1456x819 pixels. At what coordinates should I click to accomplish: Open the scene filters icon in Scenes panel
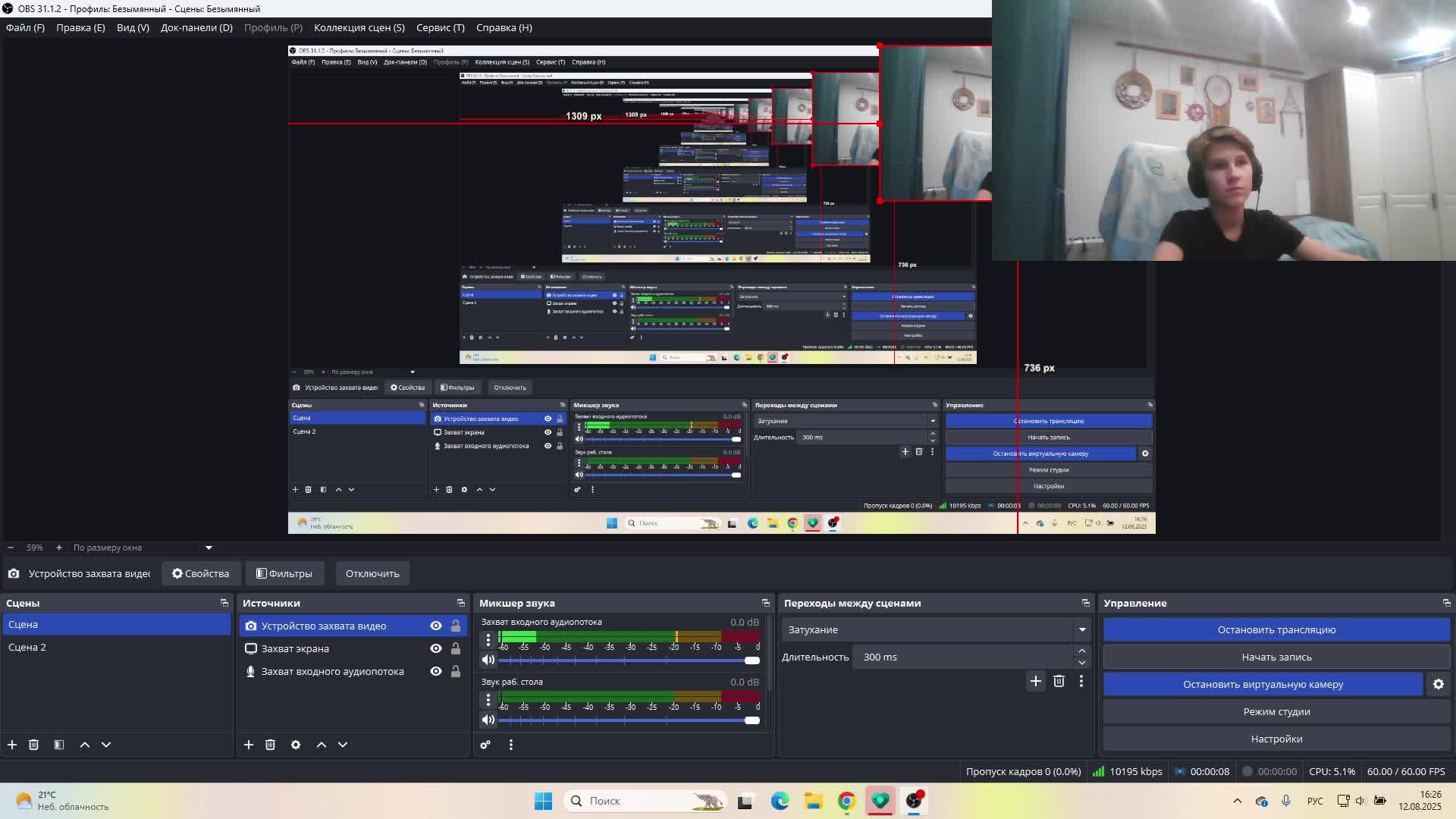[x=59, y=745]
